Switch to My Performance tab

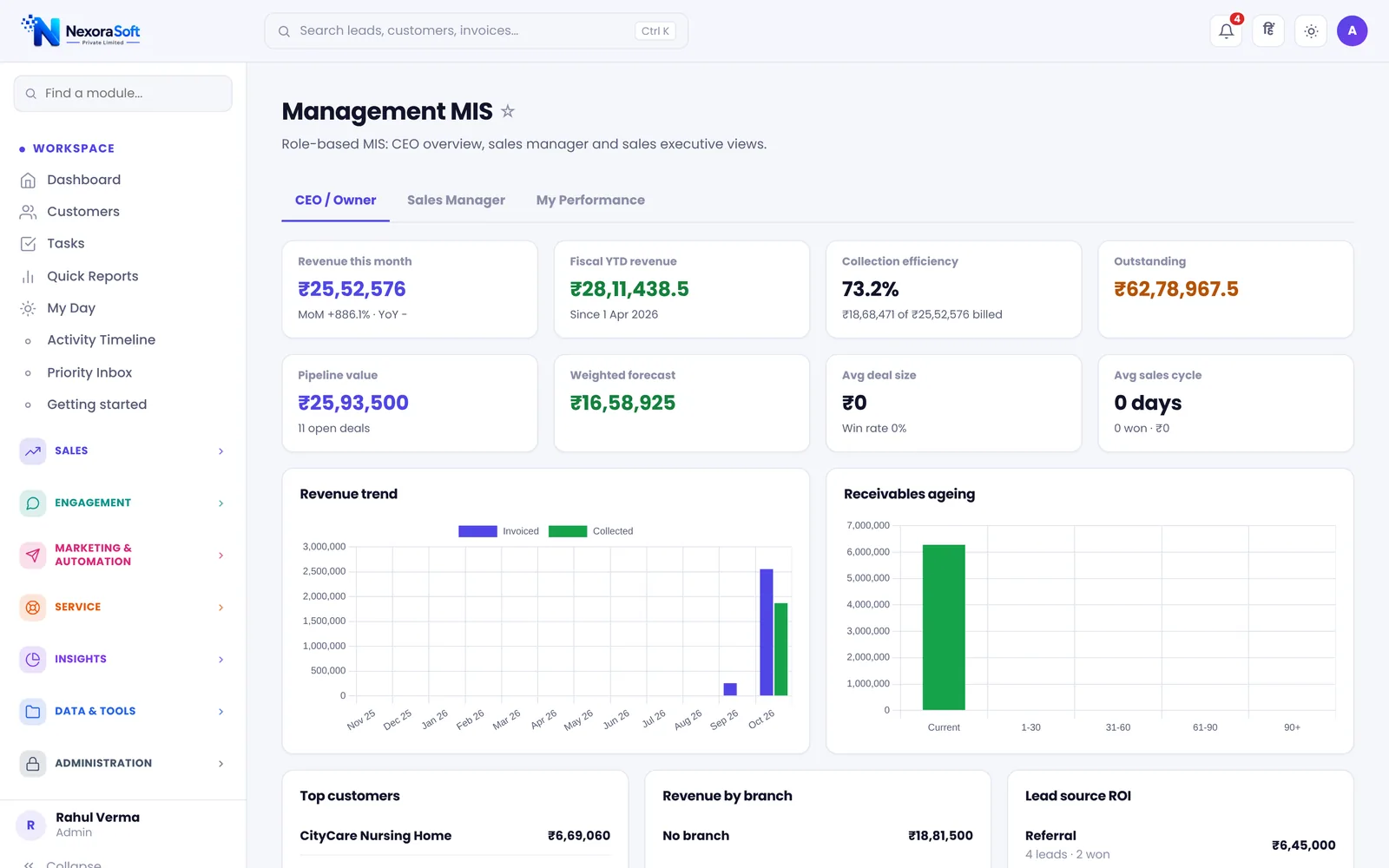(x=590, y=201)
